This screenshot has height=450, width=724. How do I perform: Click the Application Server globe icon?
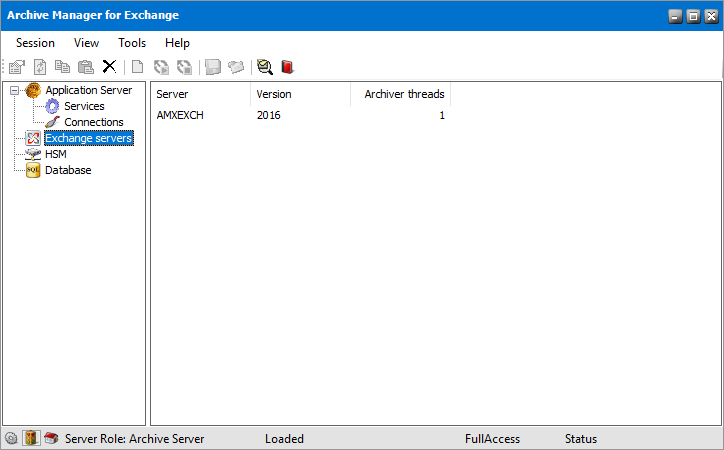click(x=33, y=90)
